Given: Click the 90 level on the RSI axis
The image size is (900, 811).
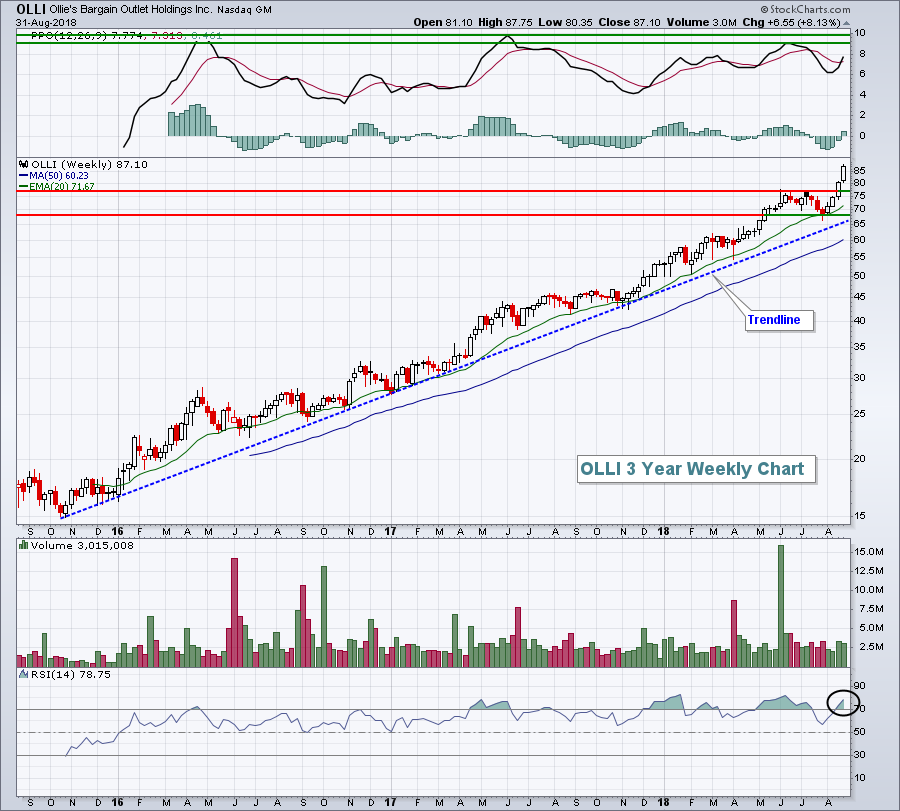Looking at the screenshot, I should [859, 686].
